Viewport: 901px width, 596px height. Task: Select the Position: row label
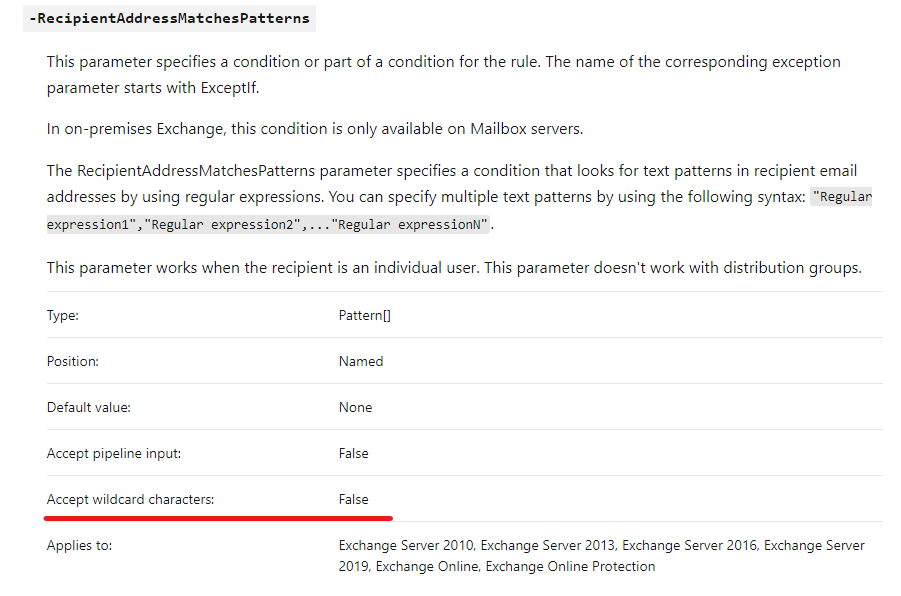pyautogui.click(x=72, y=362)
